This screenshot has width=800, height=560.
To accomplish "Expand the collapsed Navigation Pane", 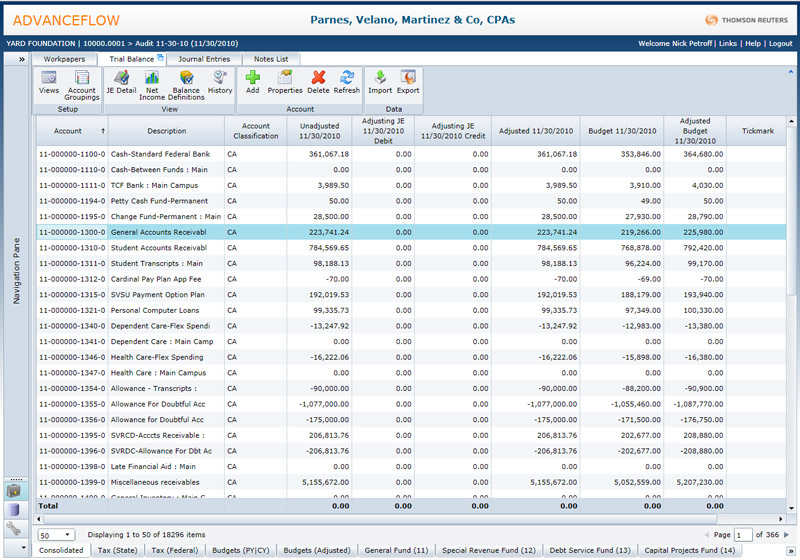I will click(x=20, y=60).
